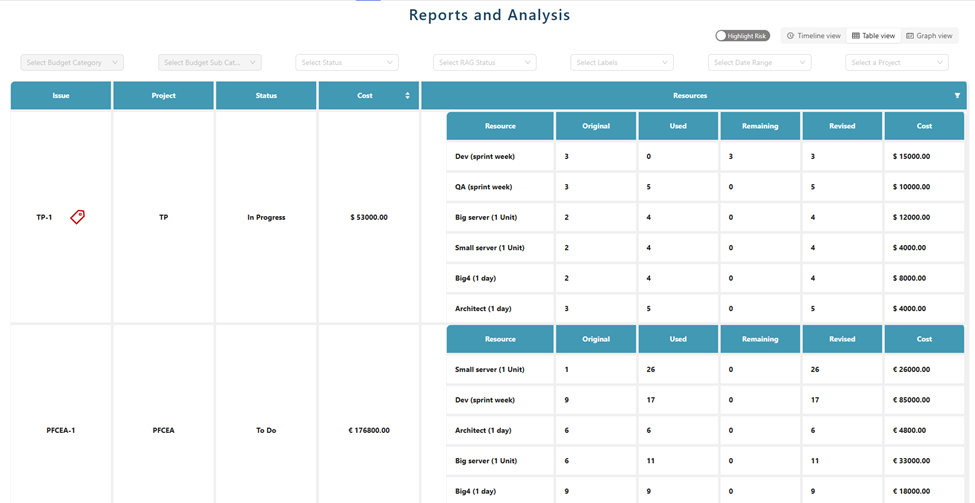The width and height of the screenshot is (975, 503).
Task: Click the Issue column header
Action: point(61,96)
